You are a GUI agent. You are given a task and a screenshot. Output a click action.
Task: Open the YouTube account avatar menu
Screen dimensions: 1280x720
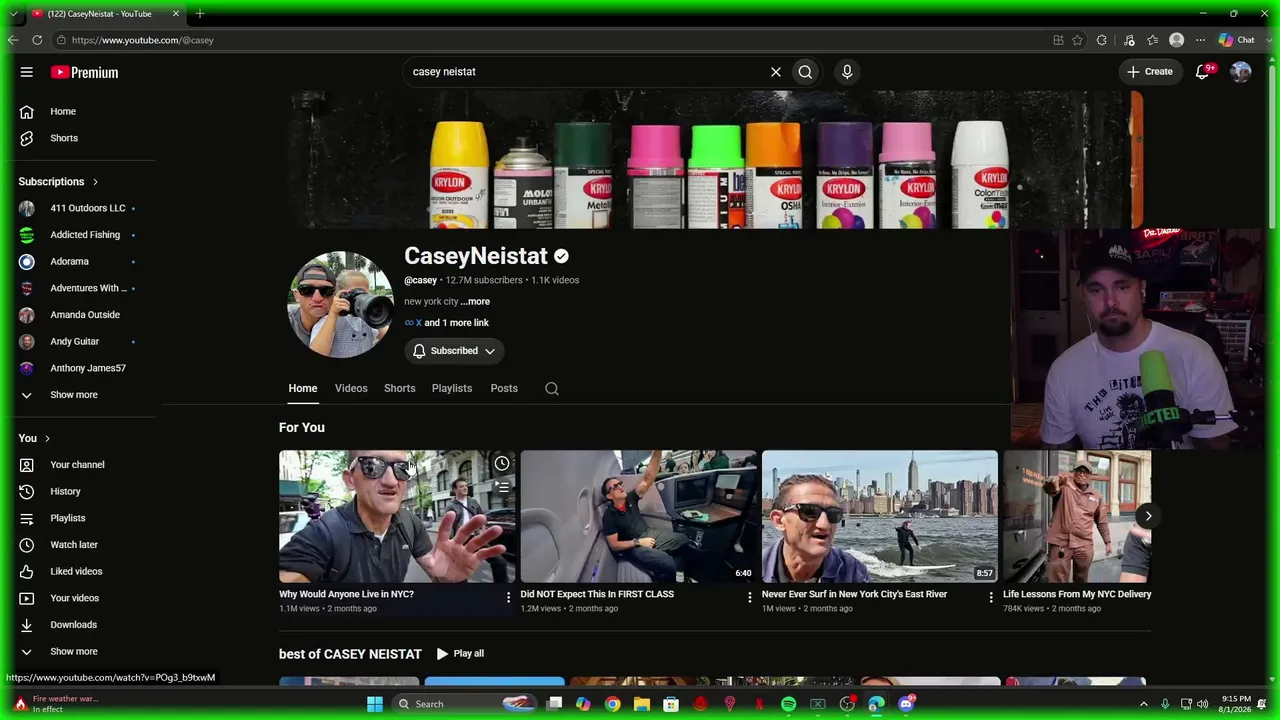[1241, 72]
